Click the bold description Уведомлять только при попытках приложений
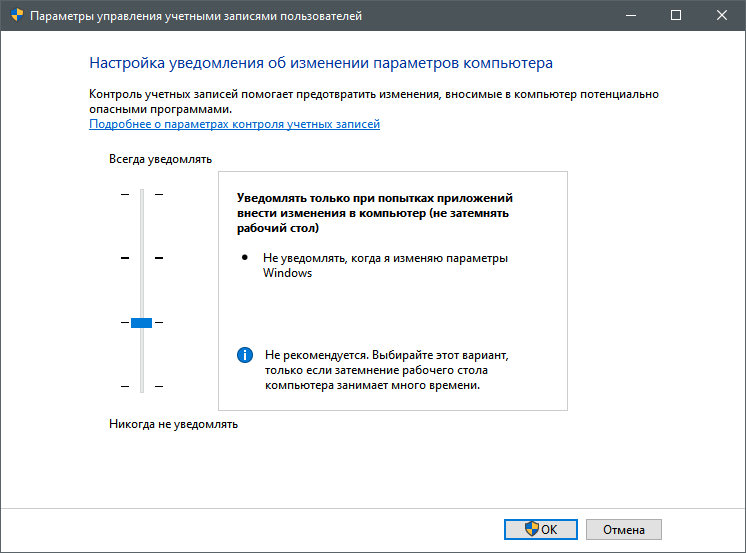Screen dimensions: 746x553 pos(375,213)
